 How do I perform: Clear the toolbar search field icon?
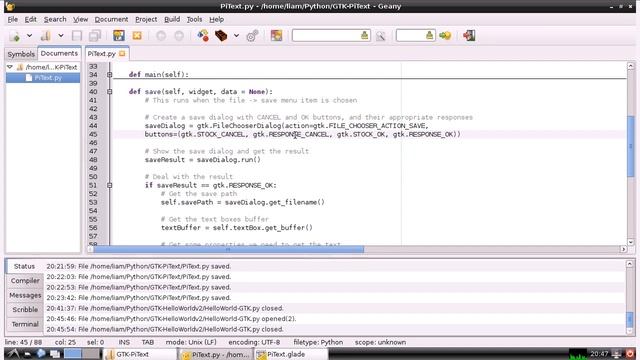364,36
